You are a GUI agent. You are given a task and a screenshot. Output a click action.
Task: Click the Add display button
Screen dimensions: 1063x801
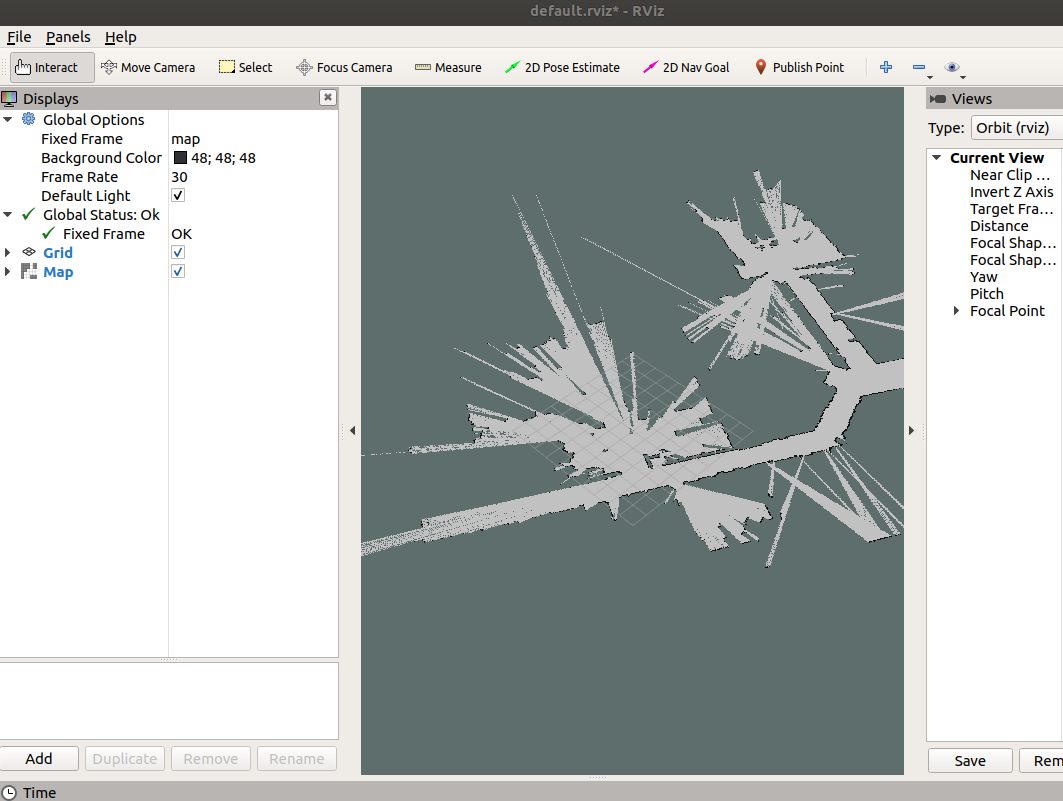pyautogui.click(x=39, y=758)
